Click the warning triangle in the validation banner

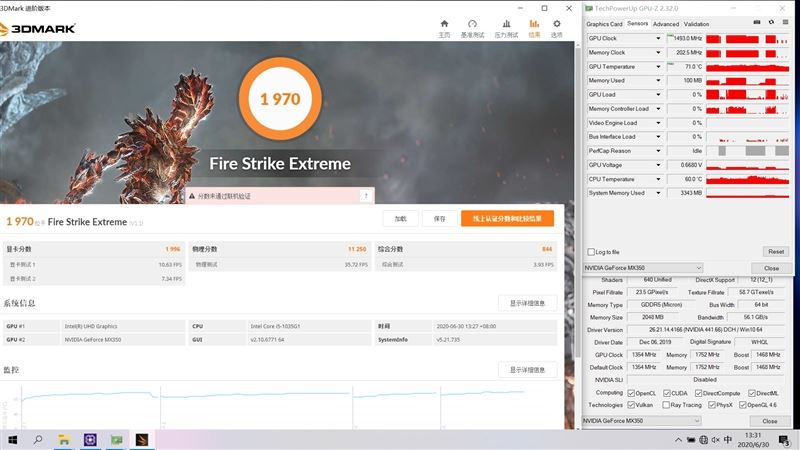(x=192, y=196)
